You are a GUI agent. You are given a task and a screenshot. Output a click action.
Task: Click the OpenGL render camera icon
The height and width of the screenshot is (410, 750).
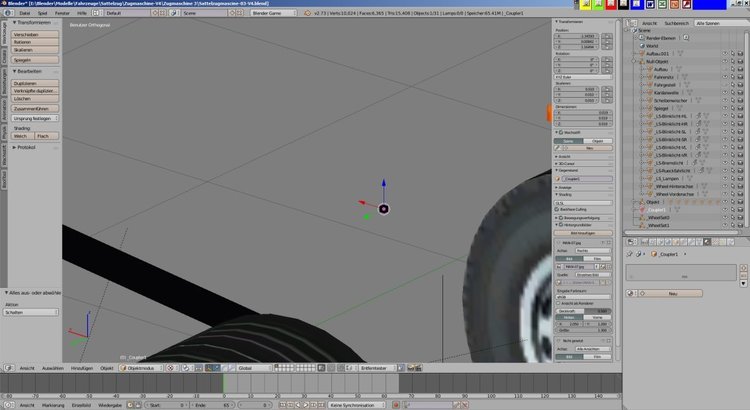point(410,368)
